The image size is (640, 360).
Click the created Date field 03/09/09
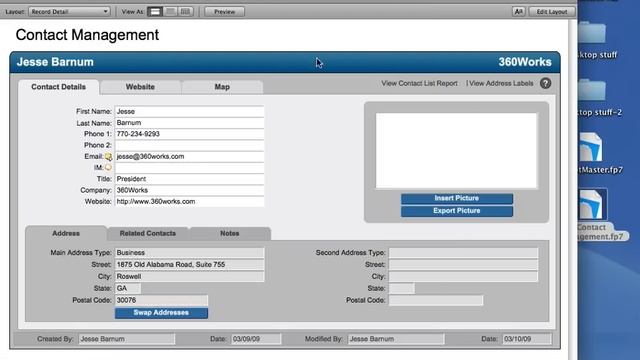[x=256, y=339]
